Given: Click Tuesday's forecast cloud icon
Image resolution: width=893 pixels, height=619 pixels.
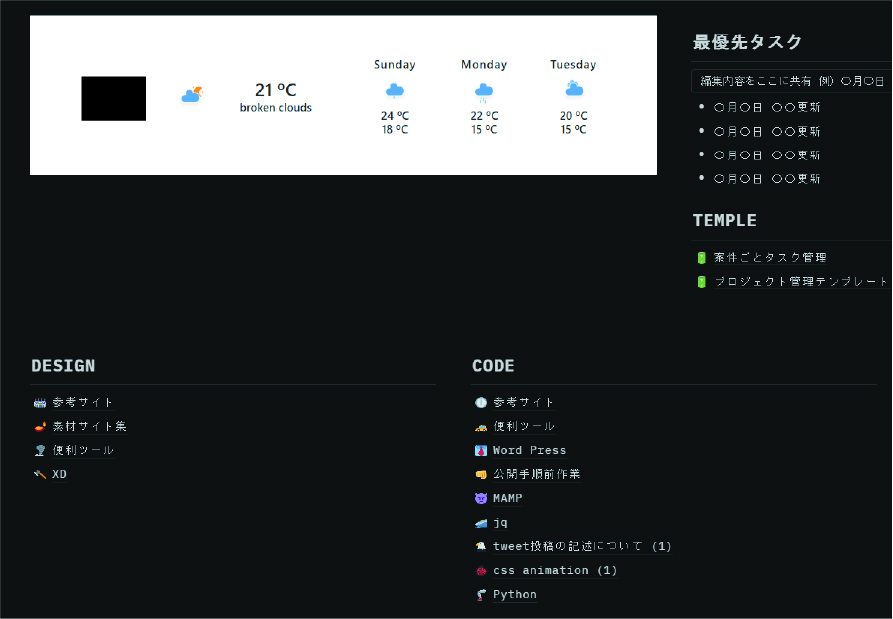Looking at the screenshot, I should (574, 89).
